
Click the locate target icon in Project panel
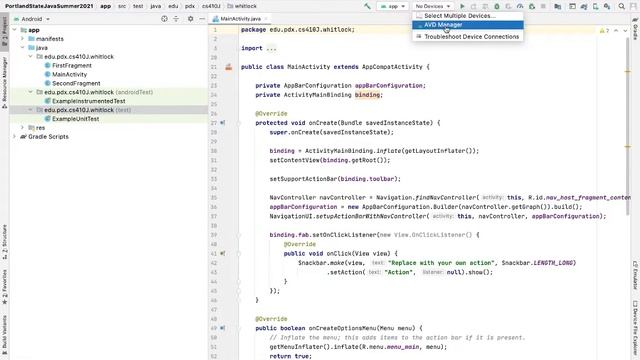point(164,19)
